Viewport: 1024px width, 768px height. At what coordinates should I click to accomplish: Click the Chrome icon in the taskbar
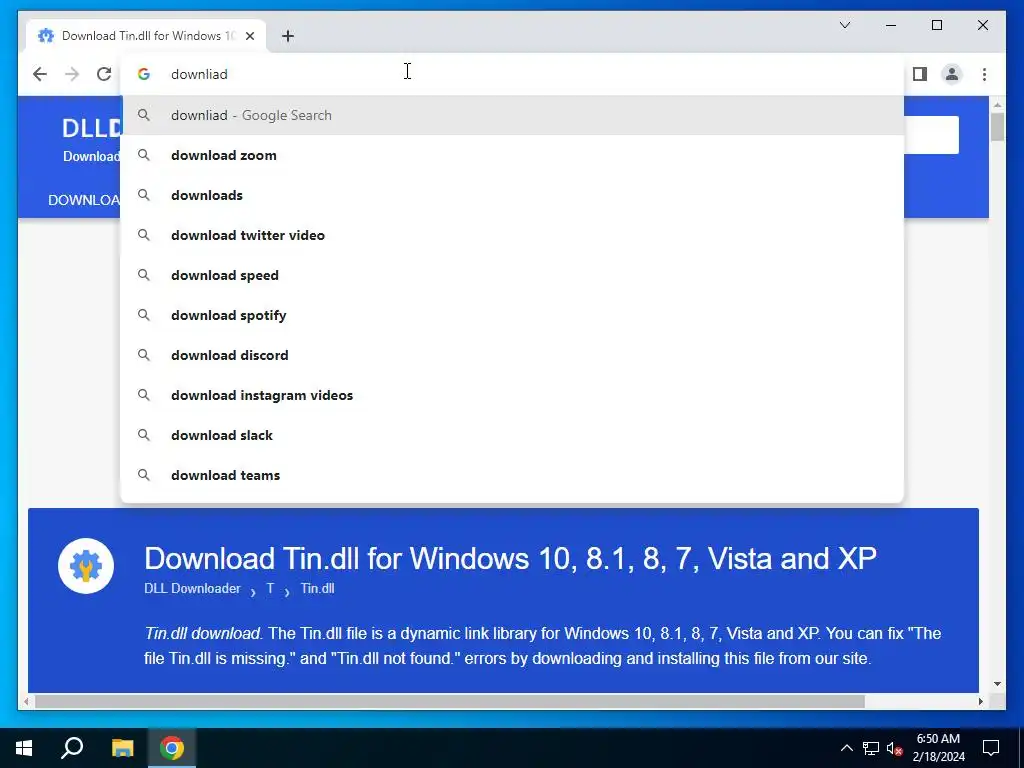pyautogui.click(x=172, y=748)
